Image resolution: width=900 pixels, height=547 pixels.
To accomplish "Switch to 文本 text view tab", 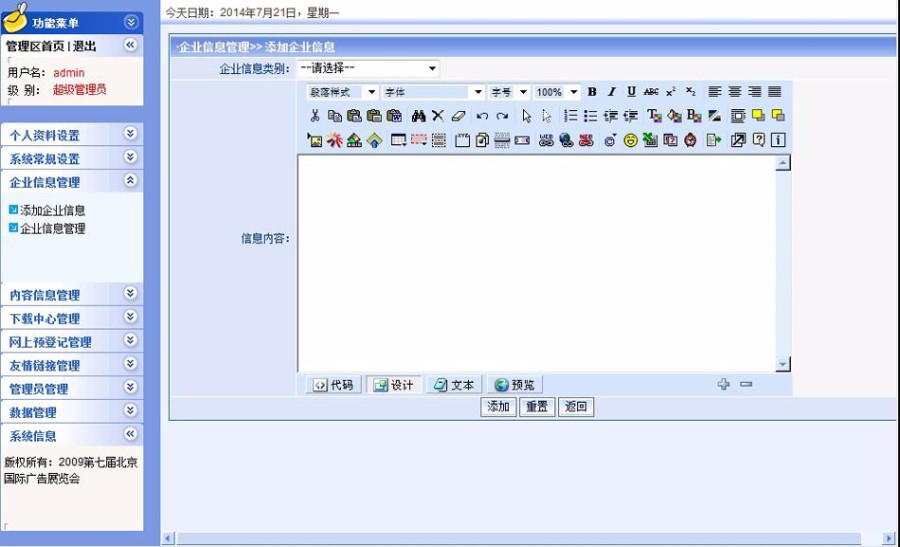I will tap(454, 385).
